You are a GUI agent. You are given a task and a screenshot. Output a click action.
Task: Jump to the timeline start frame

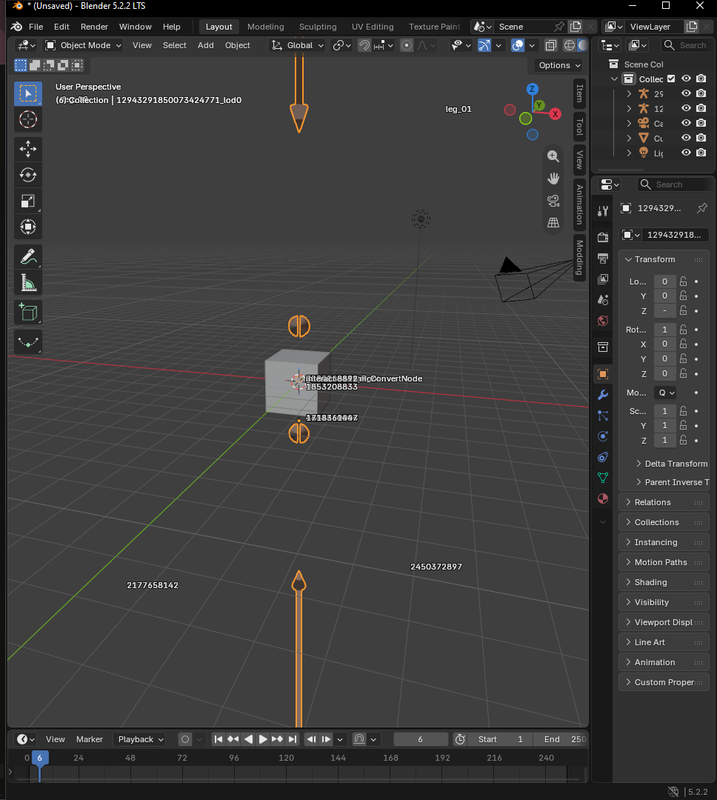point(218,739)
